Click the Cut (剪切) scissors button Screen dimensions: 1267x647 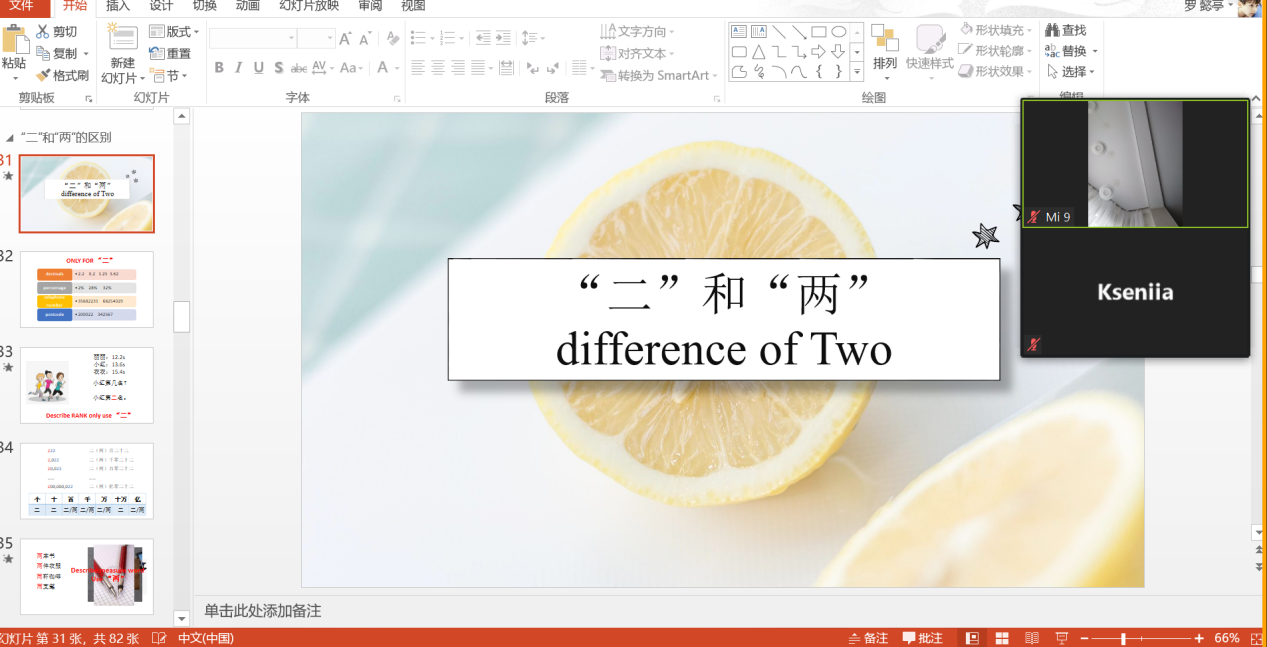click(57, 32)
